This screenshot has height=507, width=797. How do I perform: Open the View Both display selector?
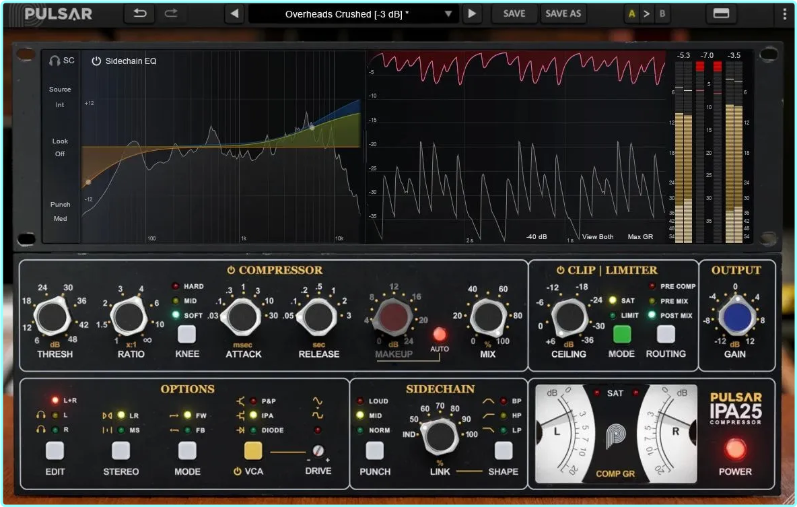tap(597, 236)
